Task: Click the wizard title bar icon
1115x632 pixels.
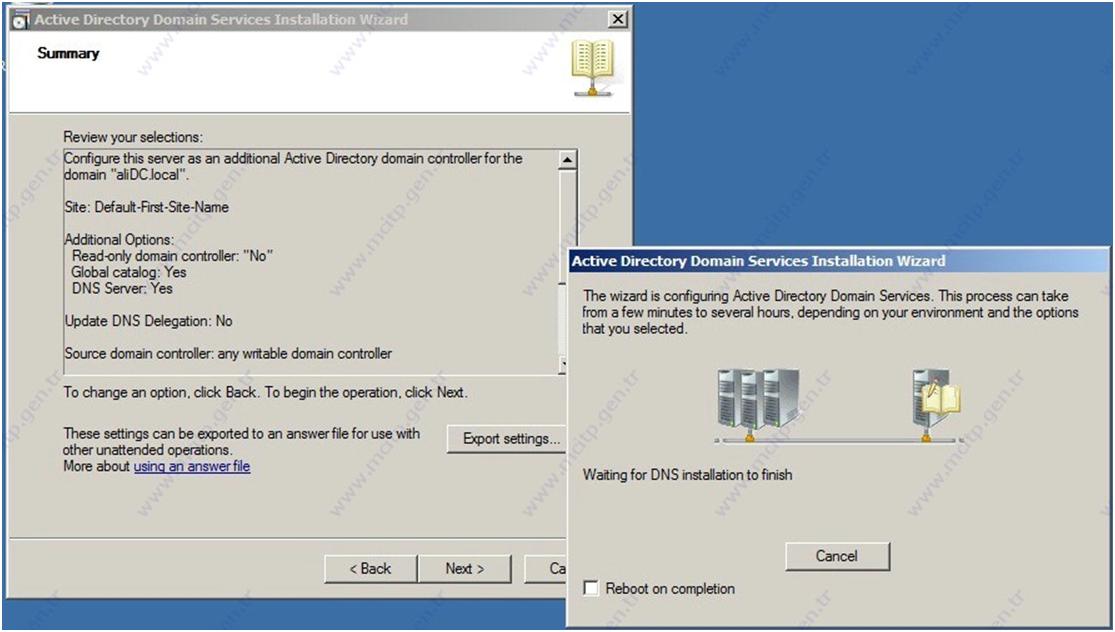Action: tap(21, 20)
